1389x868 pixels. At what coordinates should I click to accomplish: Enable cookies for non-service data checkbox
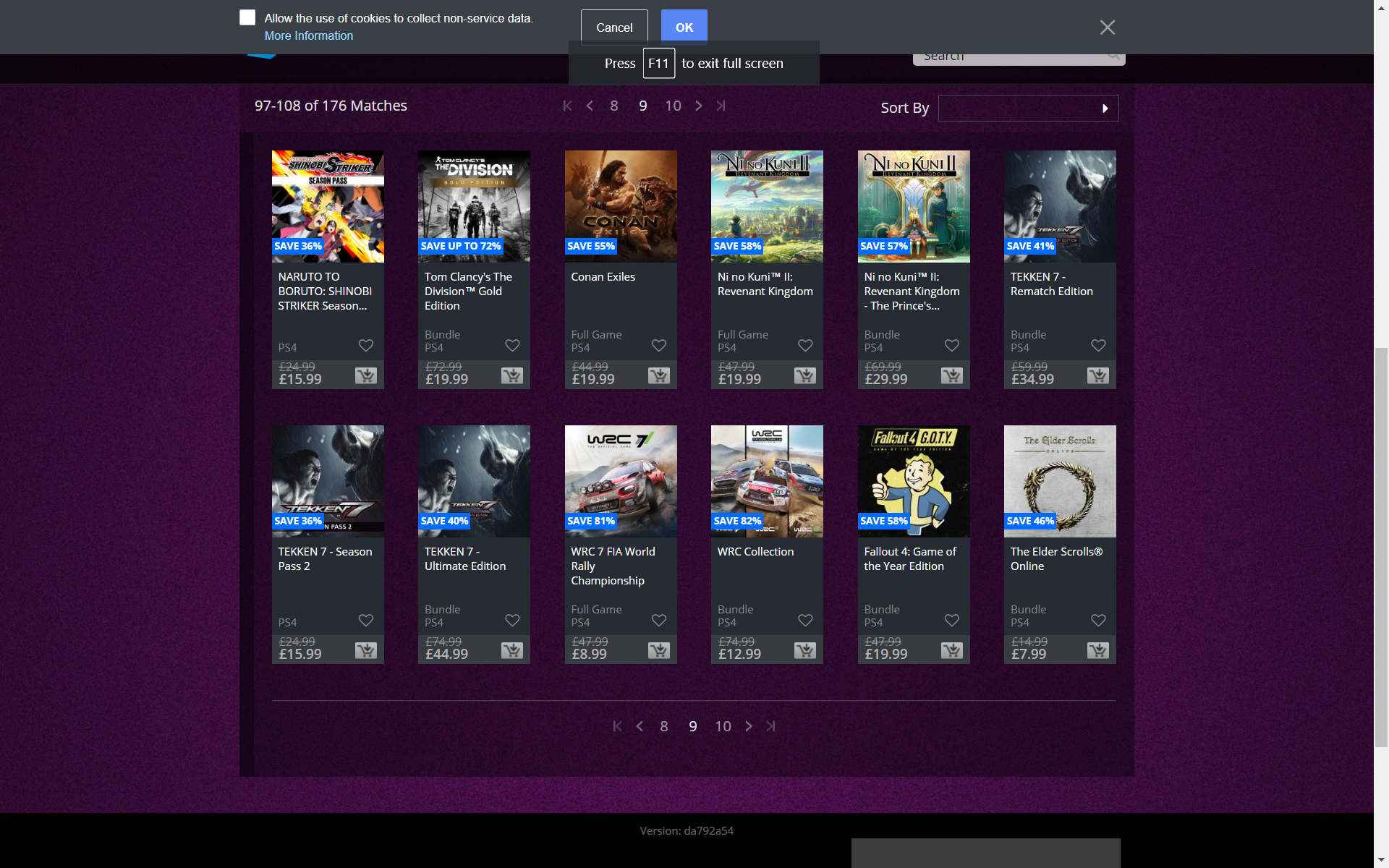coord(247,17)
